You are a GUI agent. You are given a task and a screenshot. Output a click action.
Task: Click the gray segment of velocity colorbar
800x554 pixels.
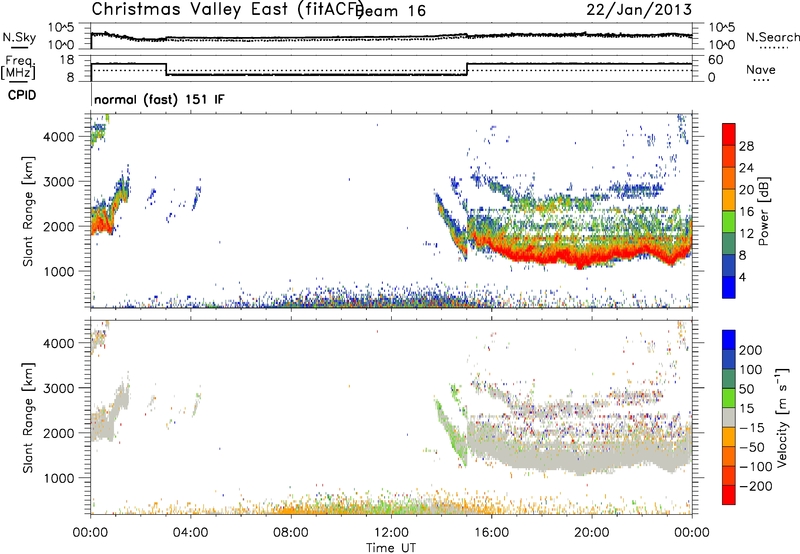[729, 417]
